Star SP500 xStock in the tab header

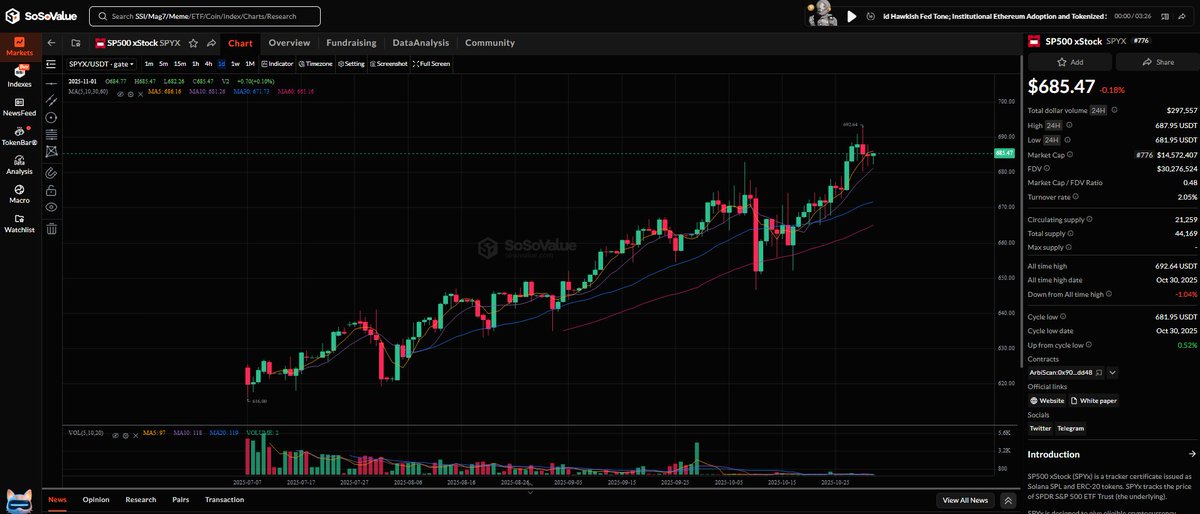(x=193, y=43)
